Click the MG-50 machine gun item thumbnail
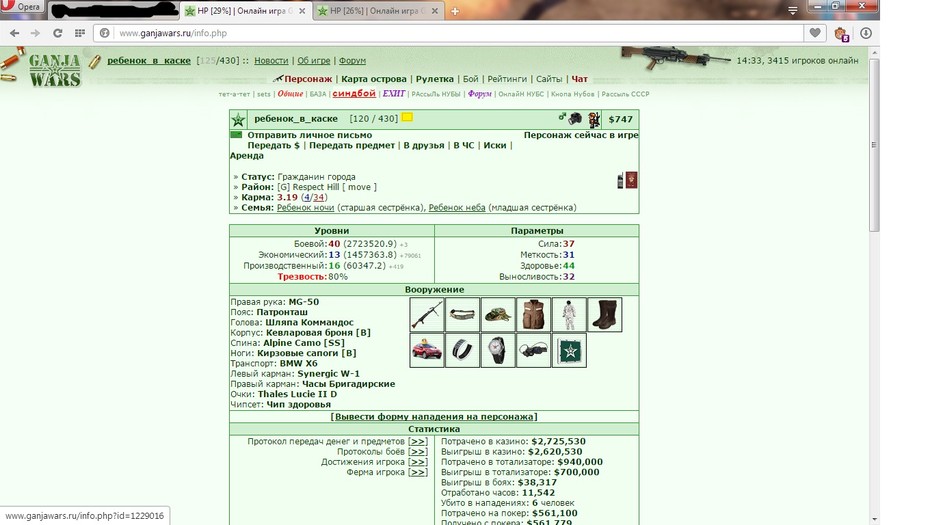930x525 pixels. tap(426, 314)
